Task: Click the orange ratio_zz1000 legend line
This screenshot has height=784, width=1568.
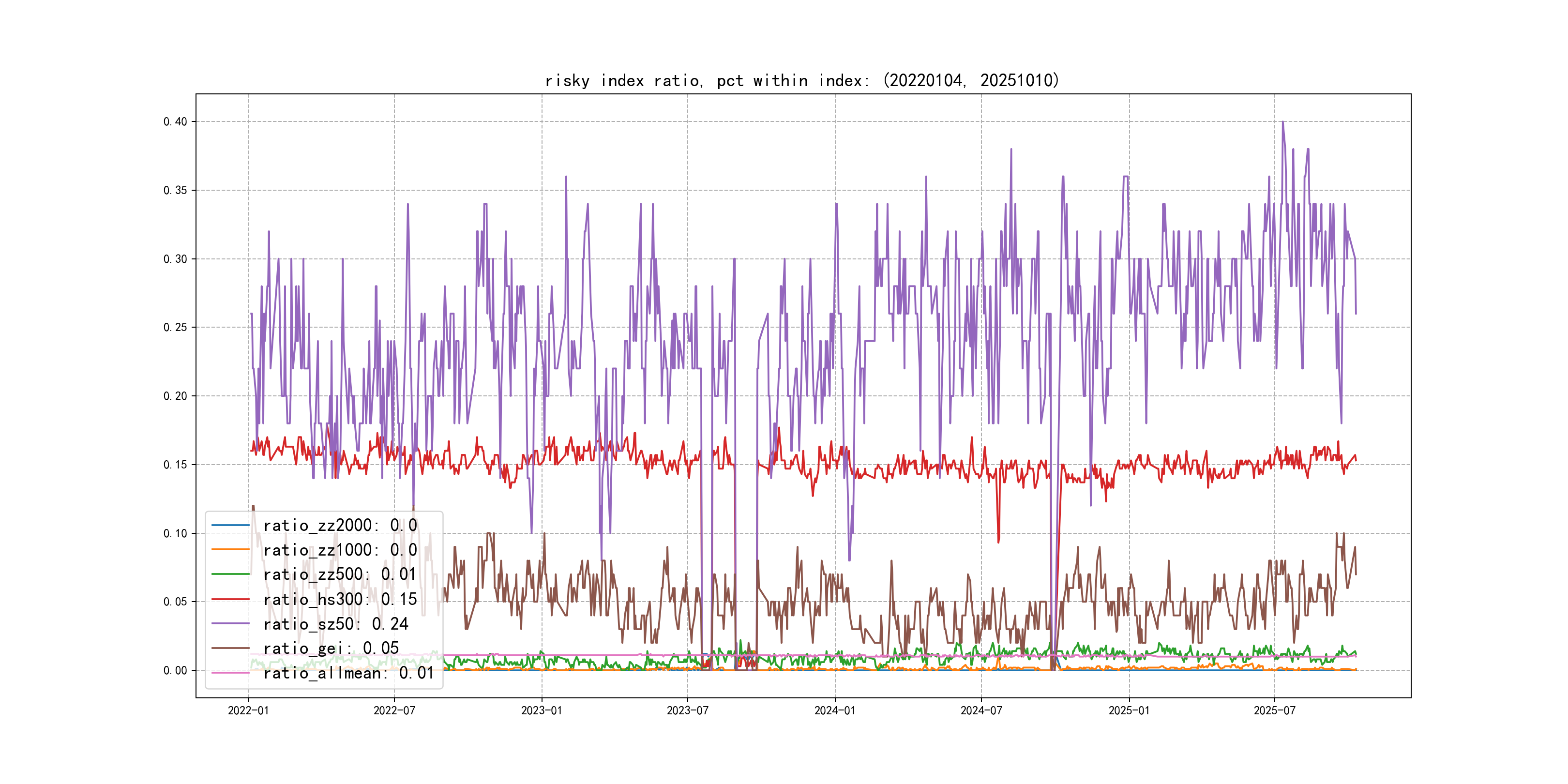Action: click(x=230, y=550)
